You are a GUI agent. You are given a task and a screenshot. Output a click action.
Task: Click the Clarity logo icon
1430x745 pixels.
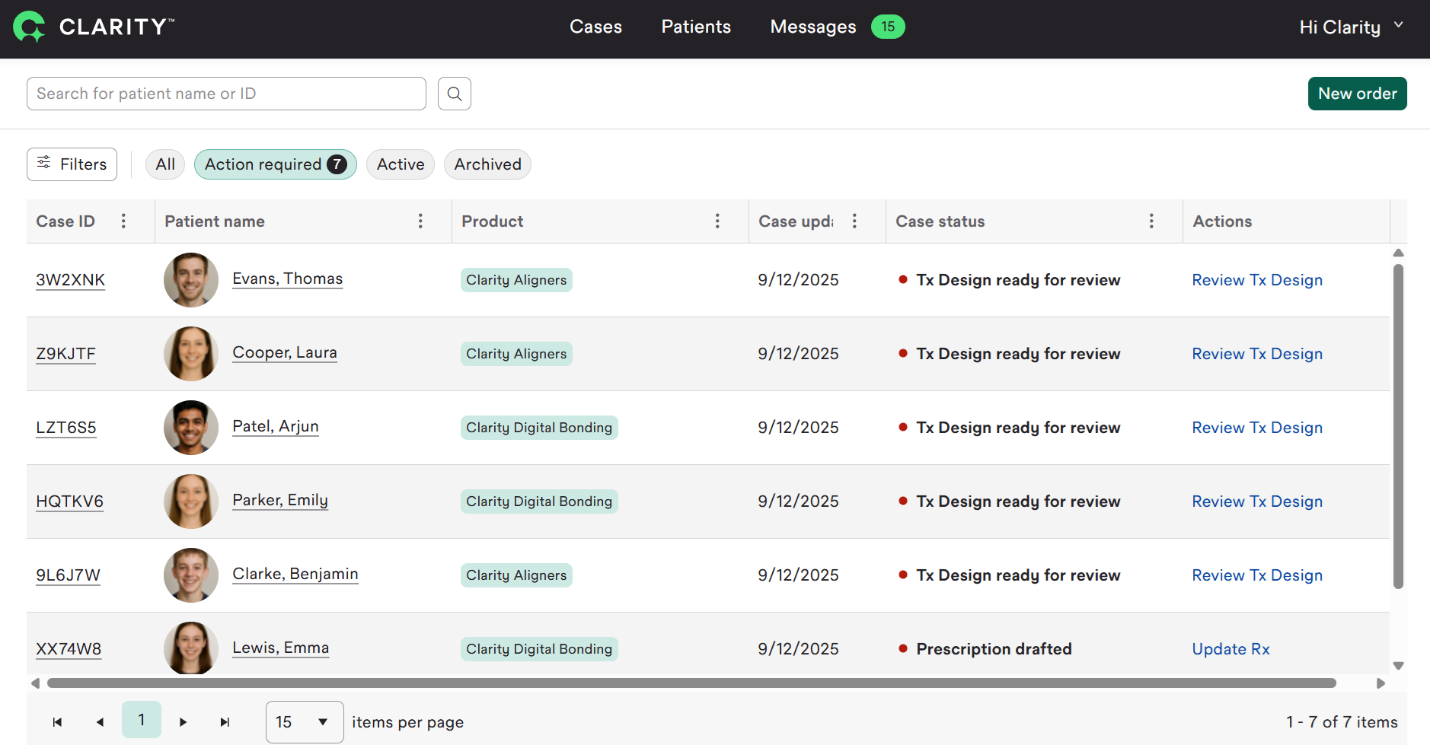(29, 27)
